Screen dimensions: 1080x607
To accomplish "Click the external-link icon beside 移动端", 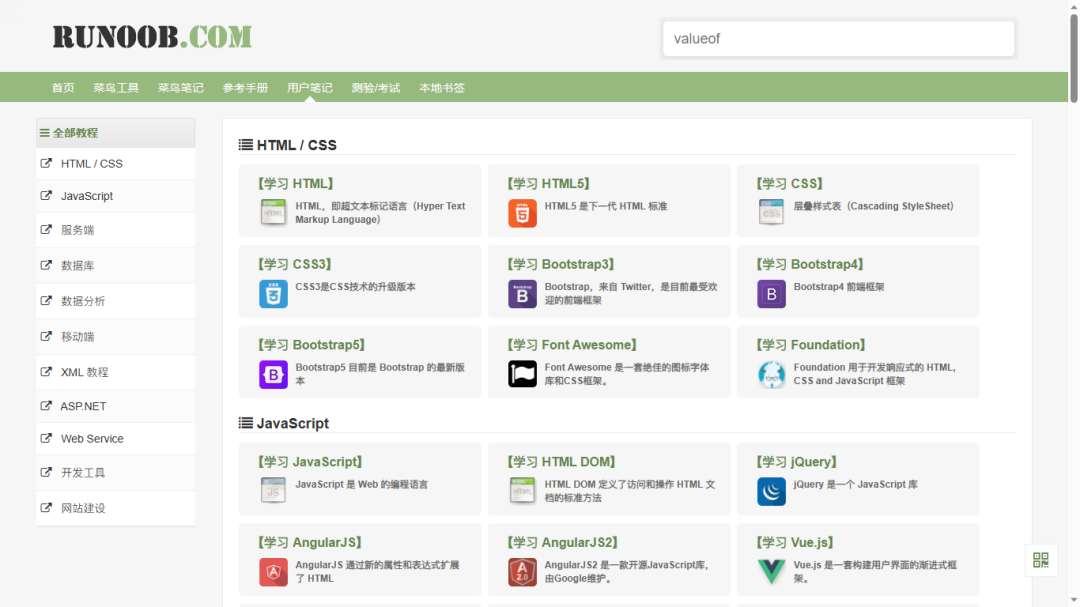I will pyautogui.click(x=46, y=336).
